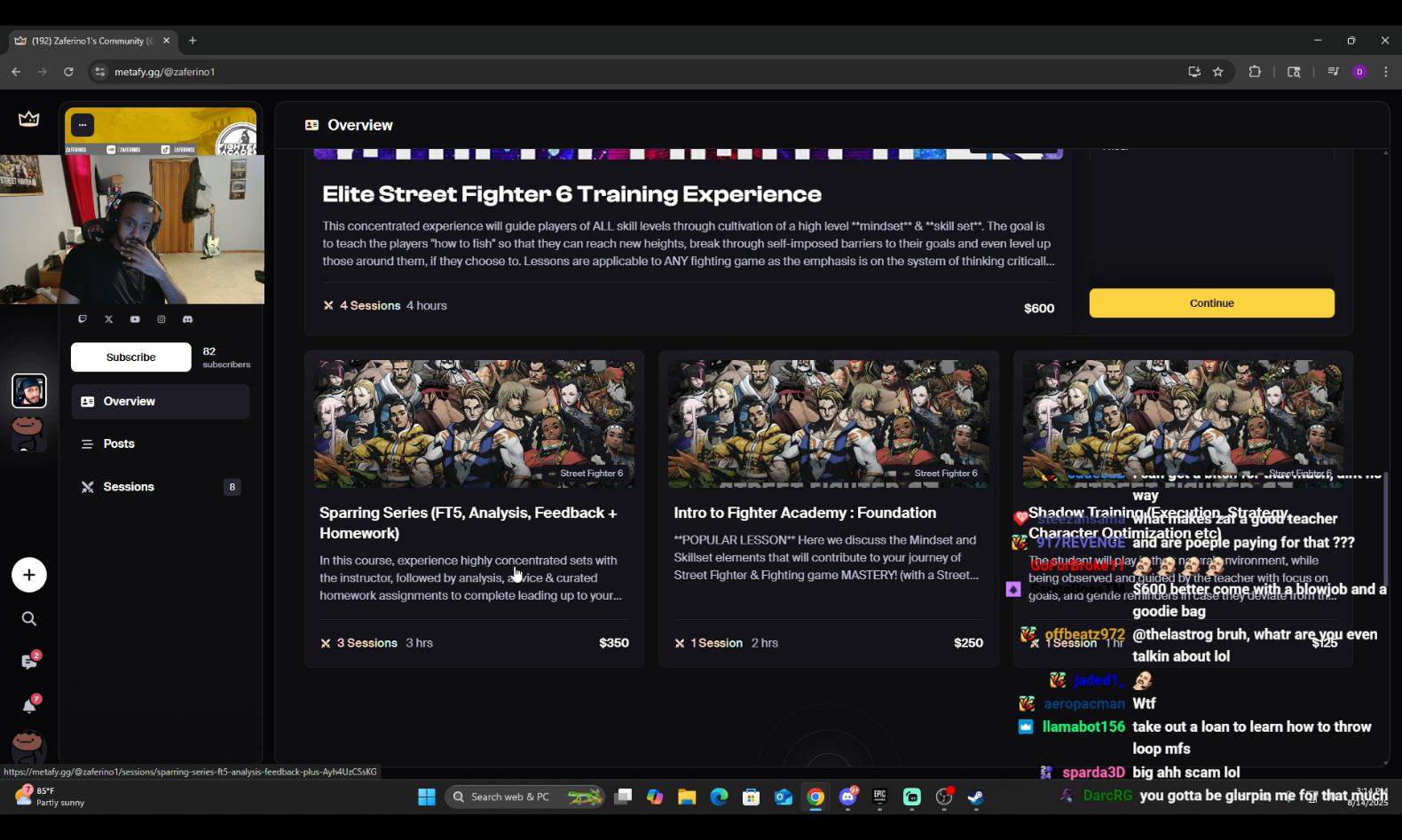Open the Twitch social link icon

point(83,319)
